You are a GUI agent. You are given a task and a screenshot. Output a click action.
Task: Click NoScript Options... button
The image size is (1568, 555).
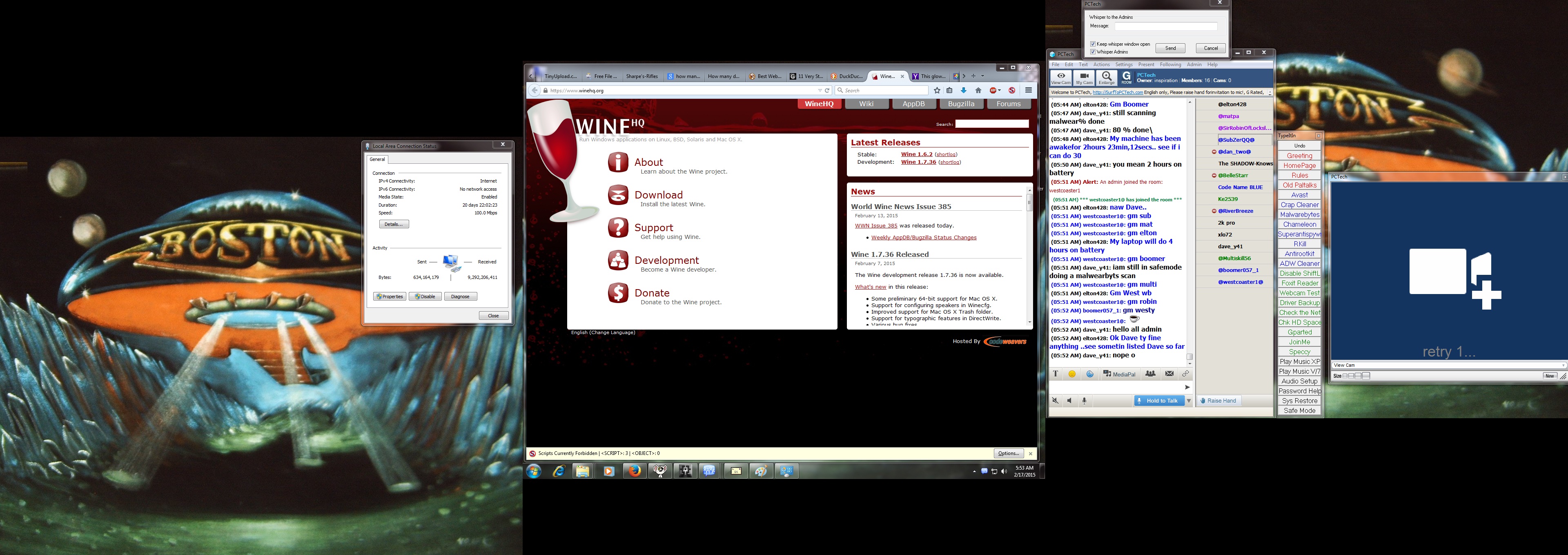click(1008, 453)
